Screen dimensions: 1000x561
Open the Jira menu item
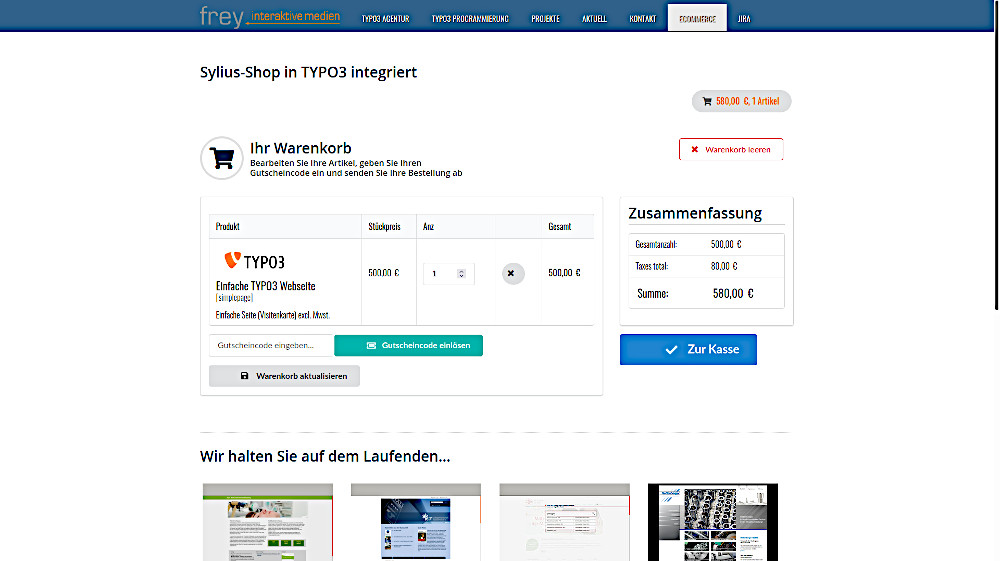(x=744, y=19)
